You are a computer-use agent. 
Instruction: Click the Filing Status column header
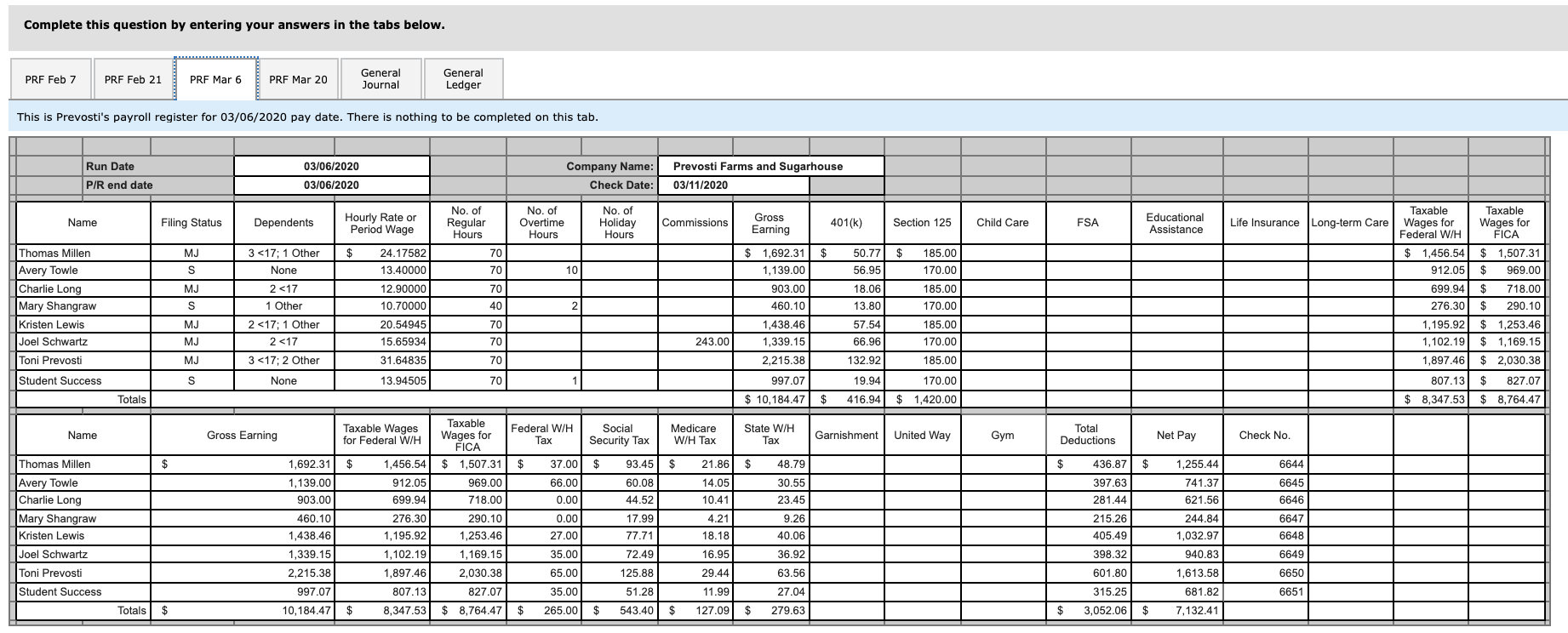point(192,223)
